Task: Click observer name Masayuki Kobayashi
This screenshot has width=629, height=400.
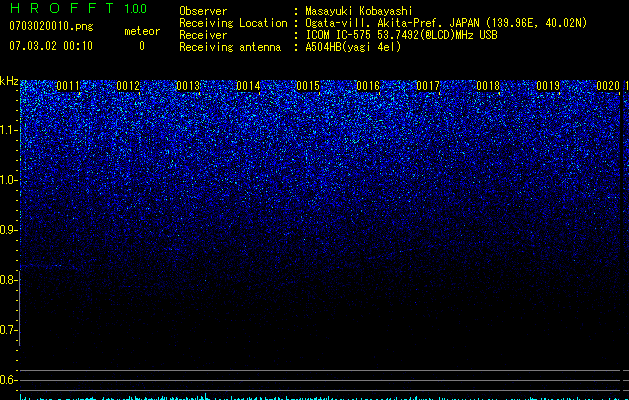Action: [359, 11]
